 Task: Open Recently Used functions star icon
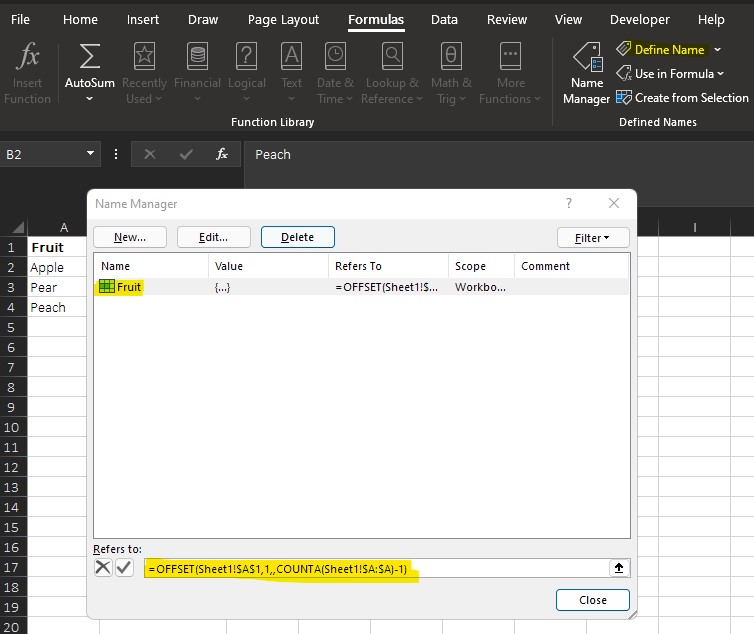click(x=144, y=56)
